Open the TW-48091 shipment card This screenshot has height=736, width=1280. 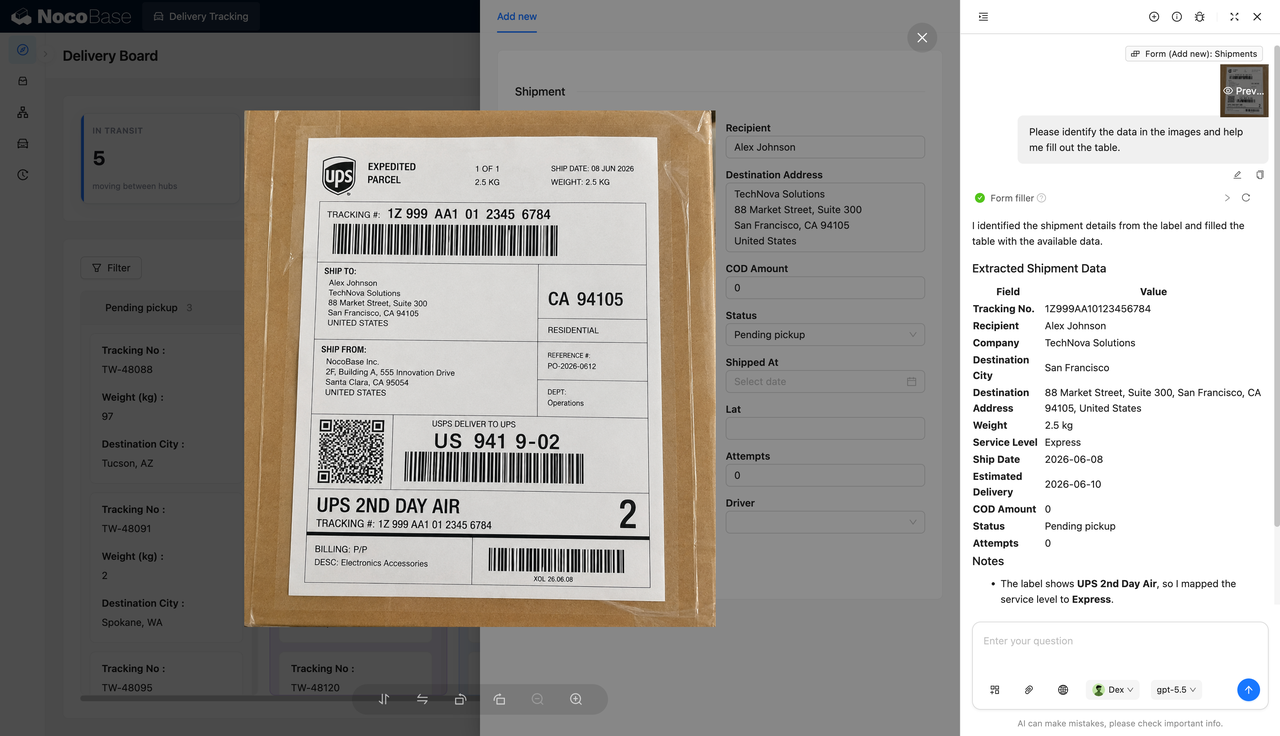pos(166,565)
